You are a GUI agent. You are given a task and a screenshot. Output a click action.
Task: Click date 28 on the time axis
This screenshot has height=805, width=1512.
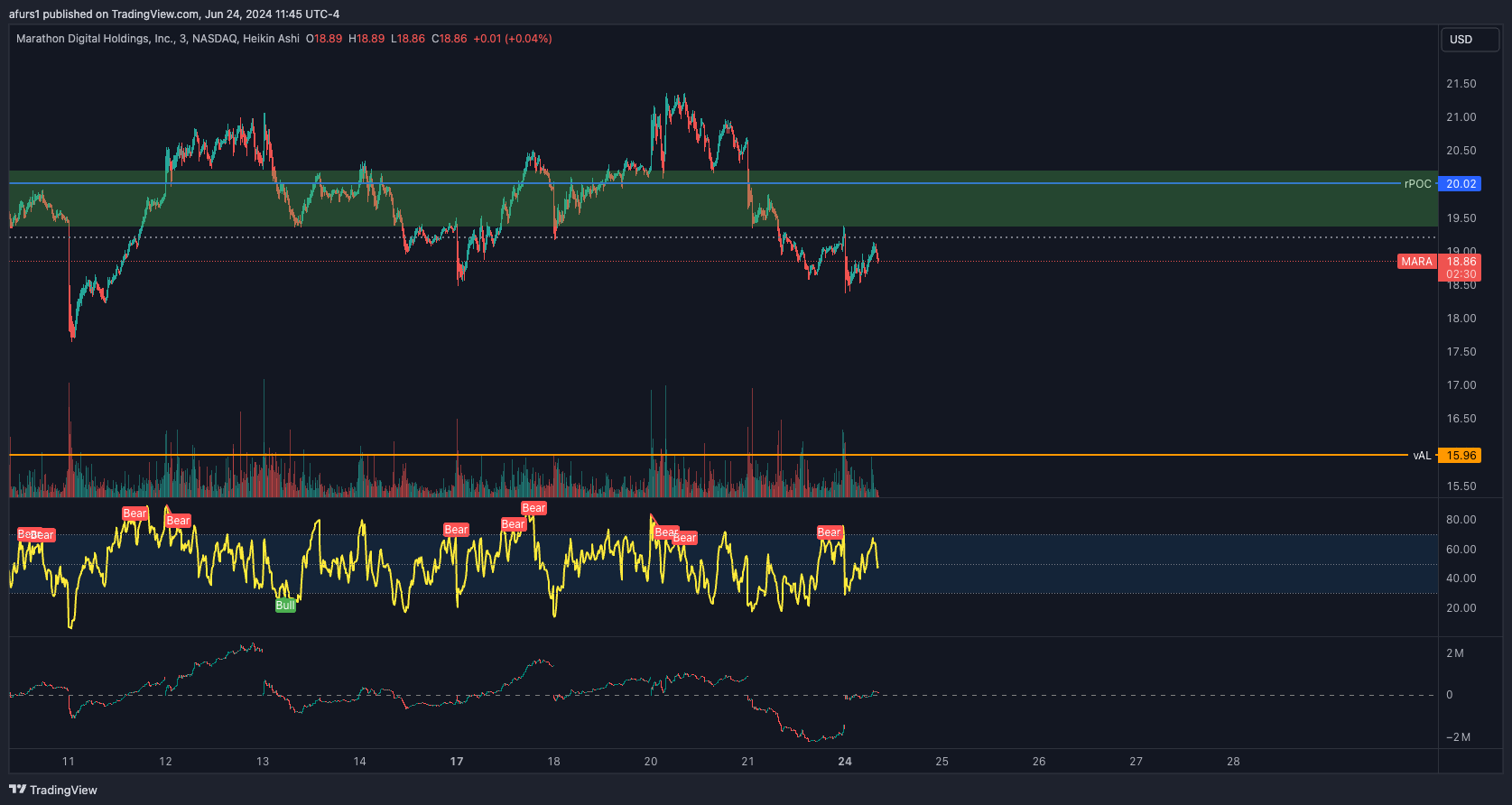(x=1233, y=762)
